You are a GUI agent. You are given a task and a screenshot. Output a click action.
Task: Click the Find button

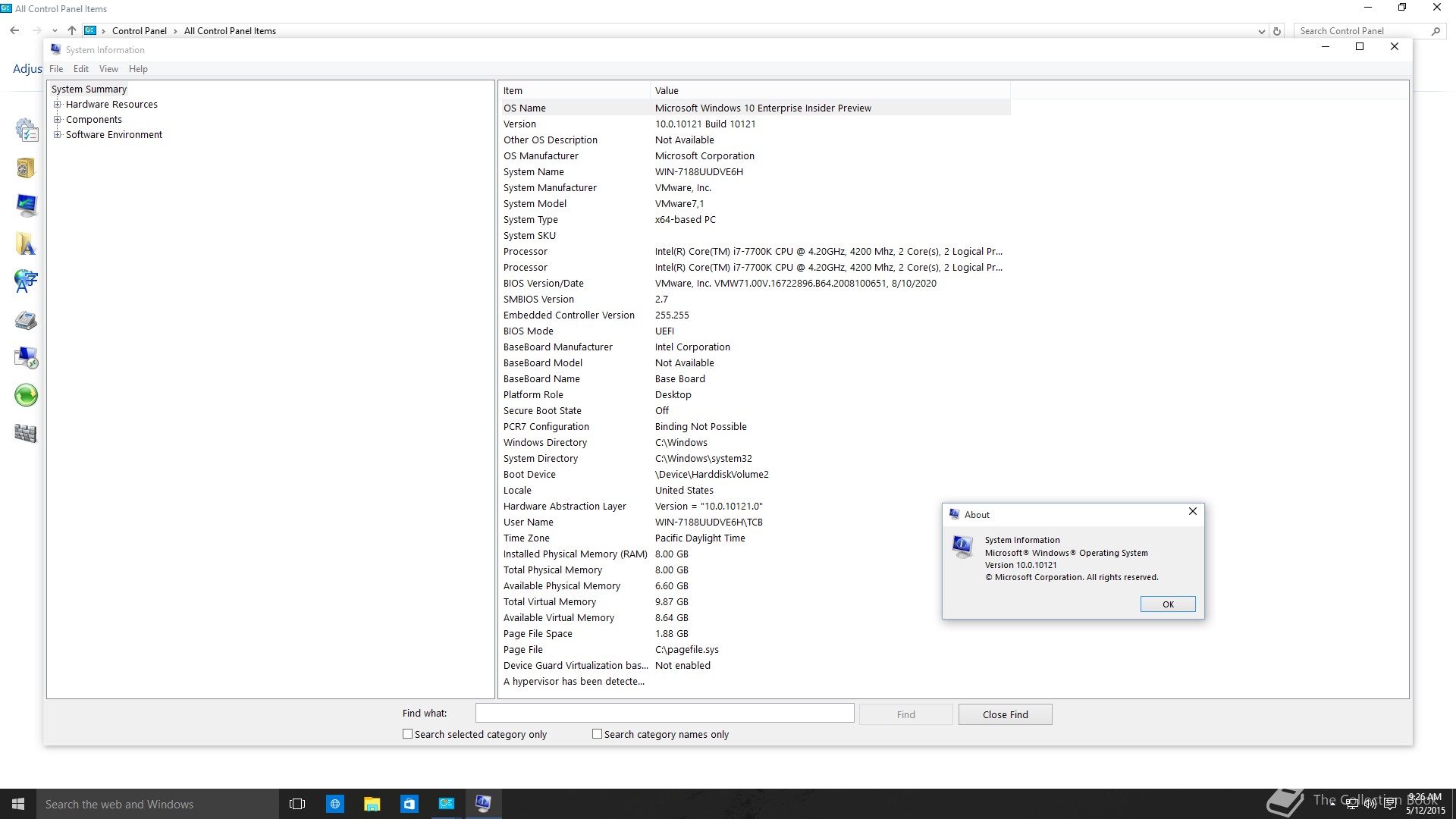[905, 714]
